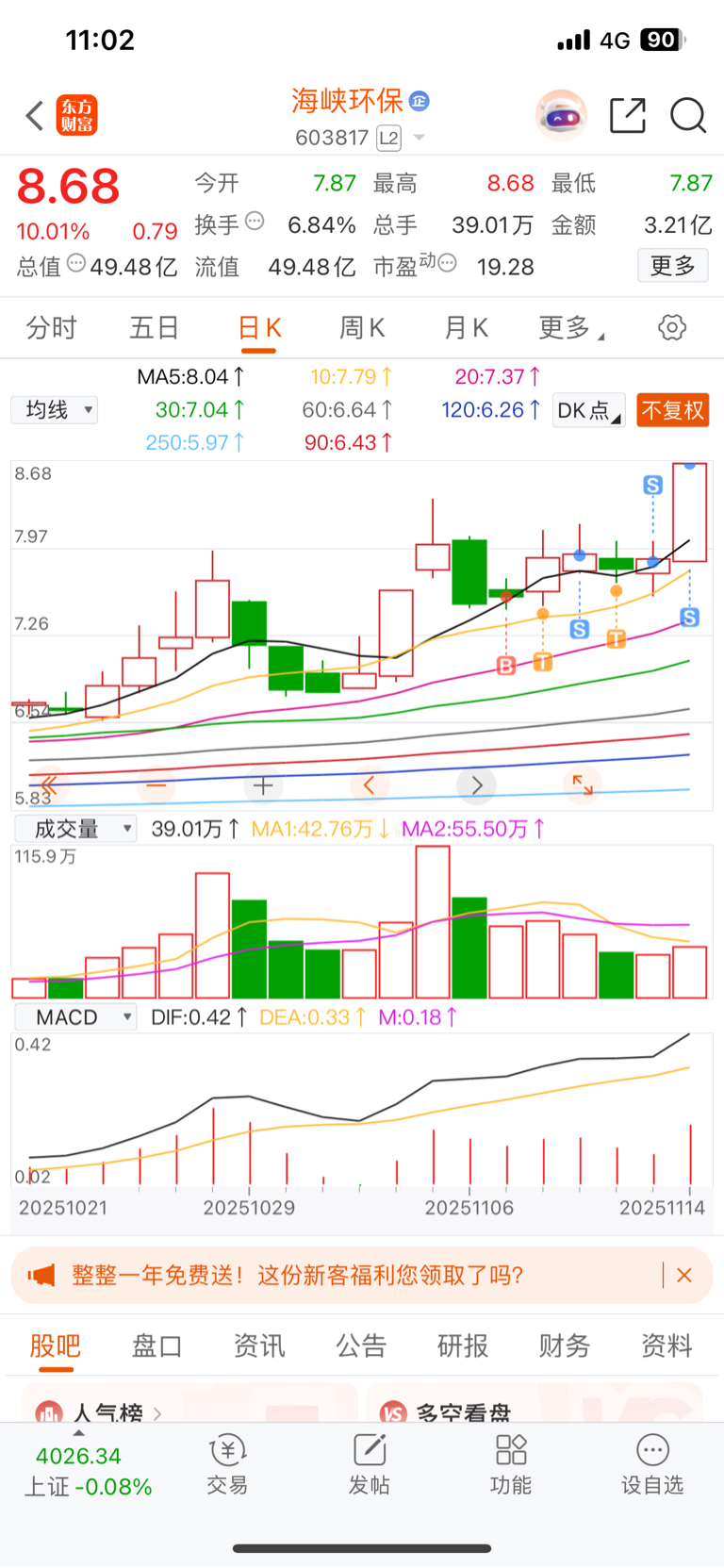Open chart settings gear icon
The image size is (724, 1568).
(x=672, y=328)
